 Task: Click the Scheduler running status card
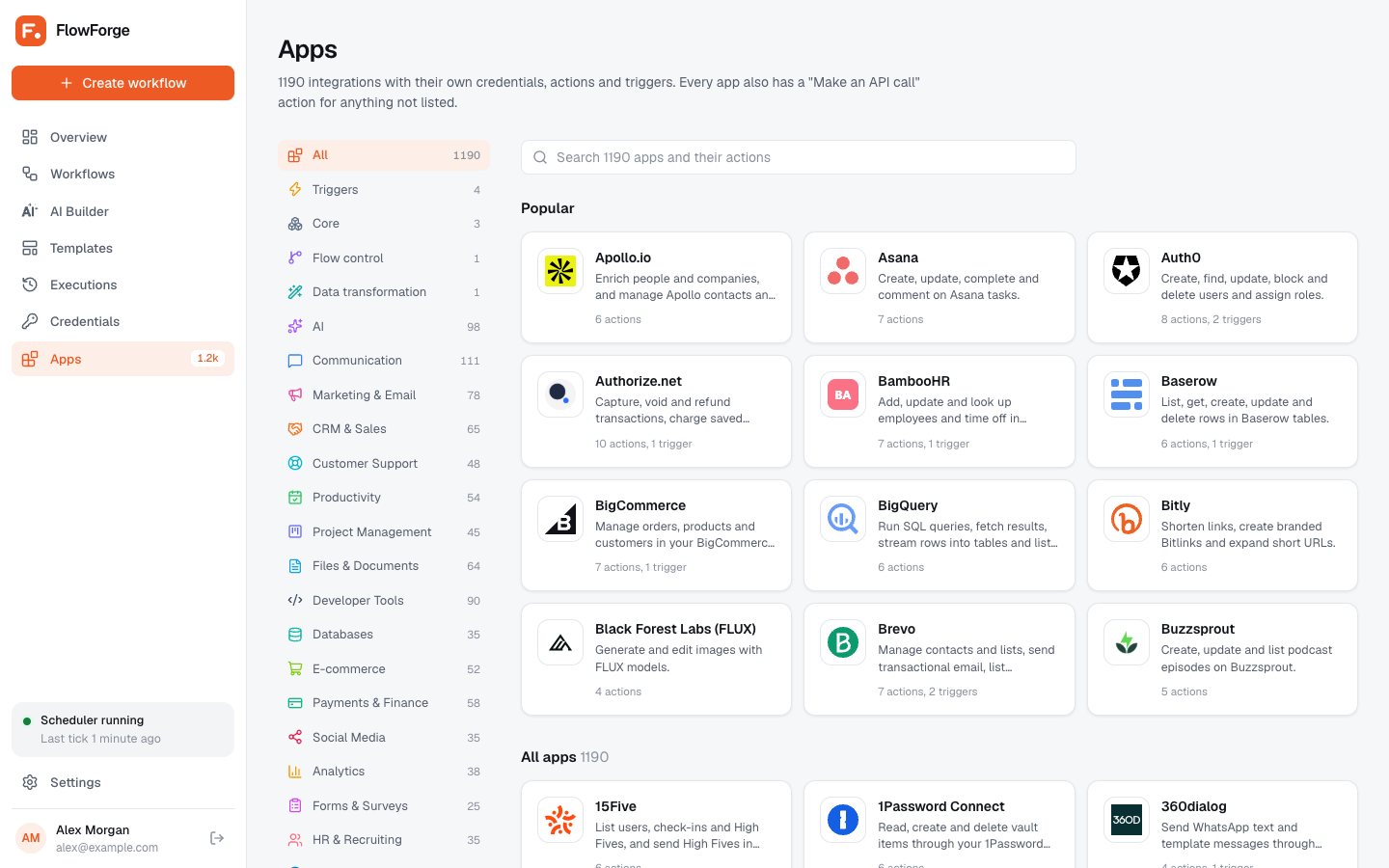pos(123,729)
